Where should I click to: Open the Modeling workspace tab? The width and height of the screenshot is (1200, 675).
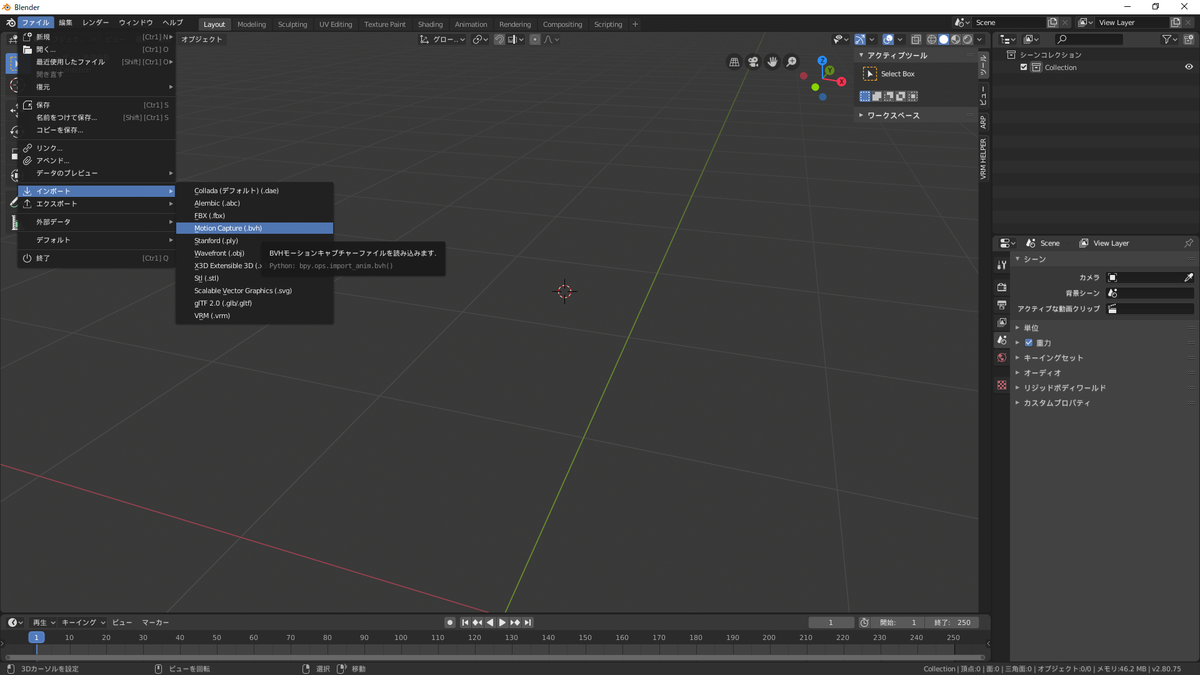pos(252,24)
